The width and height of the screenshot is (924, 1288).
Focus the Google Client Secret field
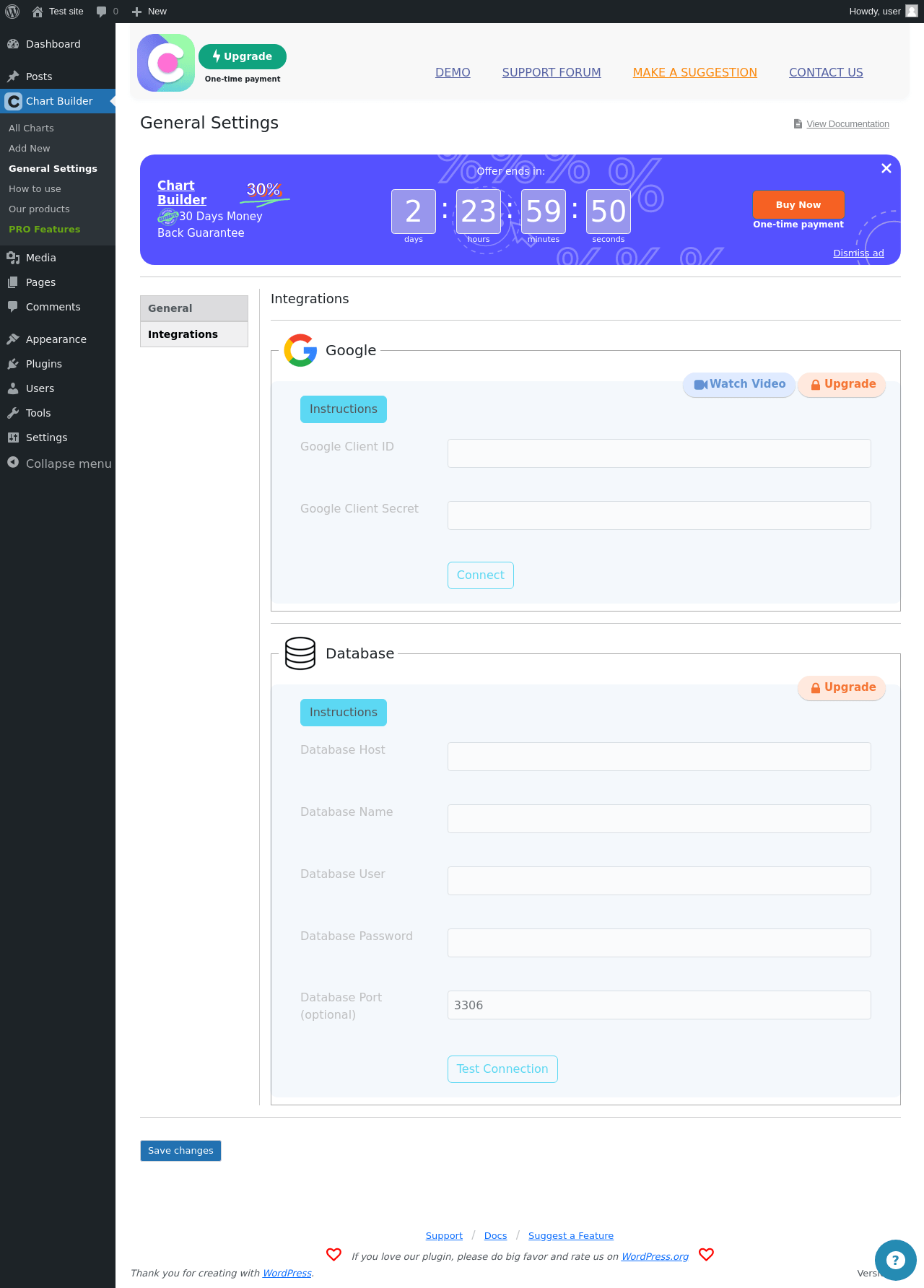[x=659, y=515]
